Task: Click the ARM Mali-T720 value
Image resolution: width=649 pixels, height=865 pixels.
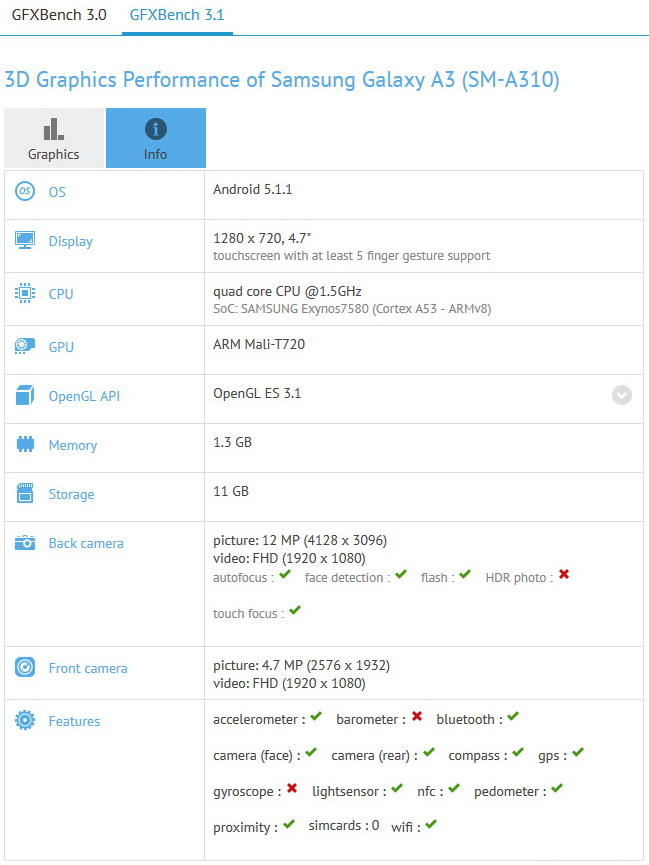Action: (259, 344)
